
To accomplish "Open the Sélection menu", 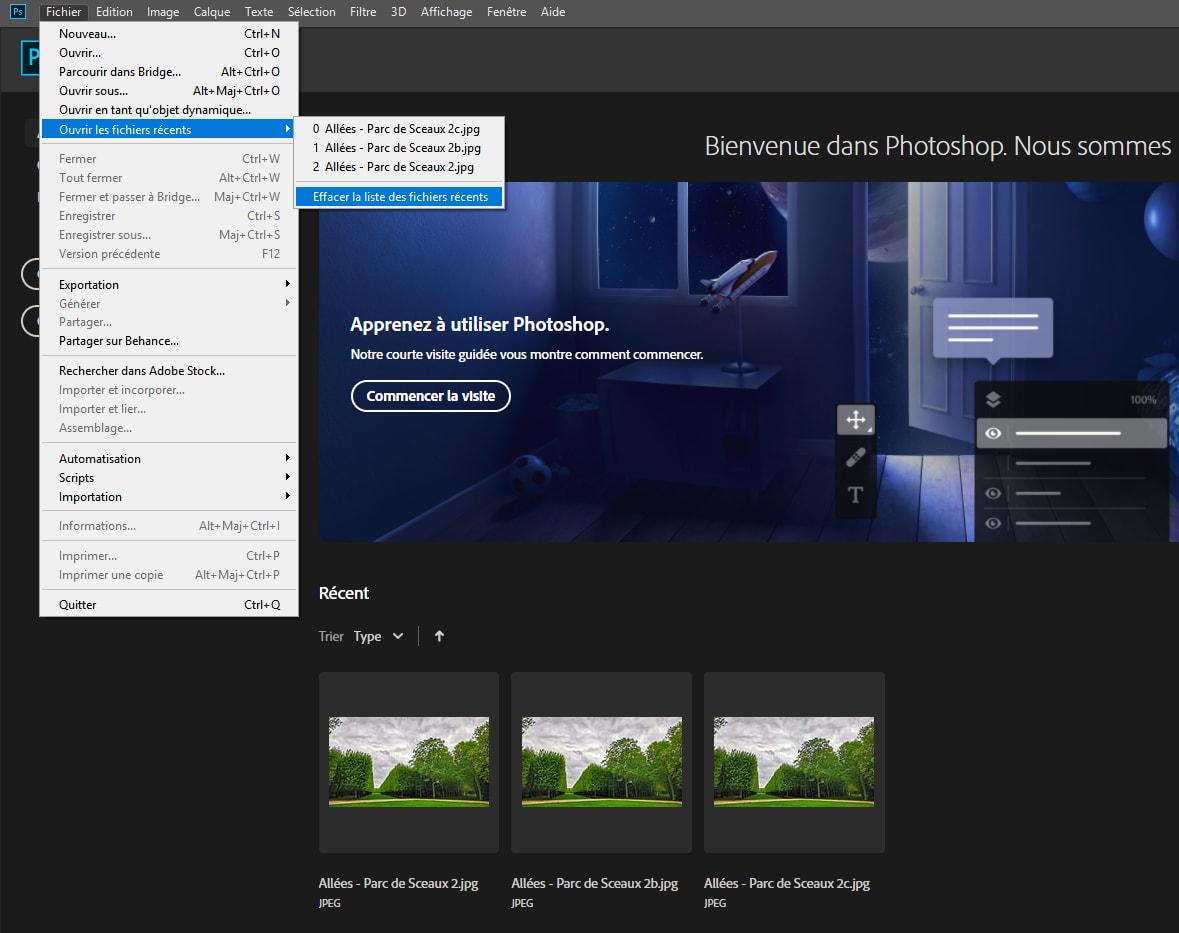I will [311, 11].
